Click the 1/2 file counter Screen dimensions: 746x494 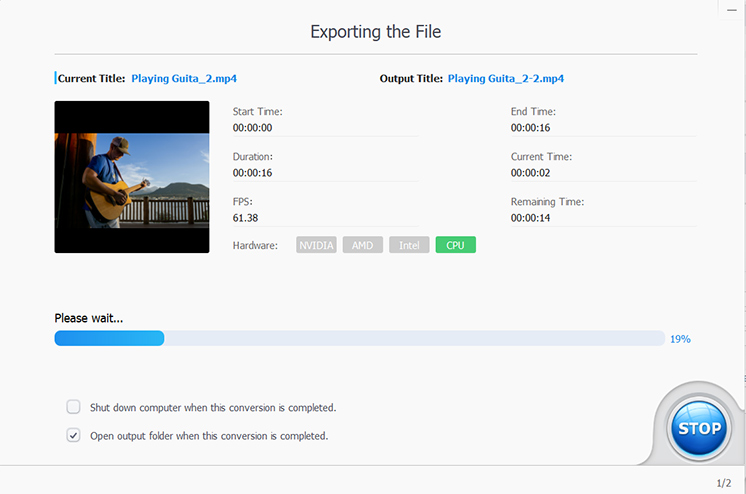(724, 483)
